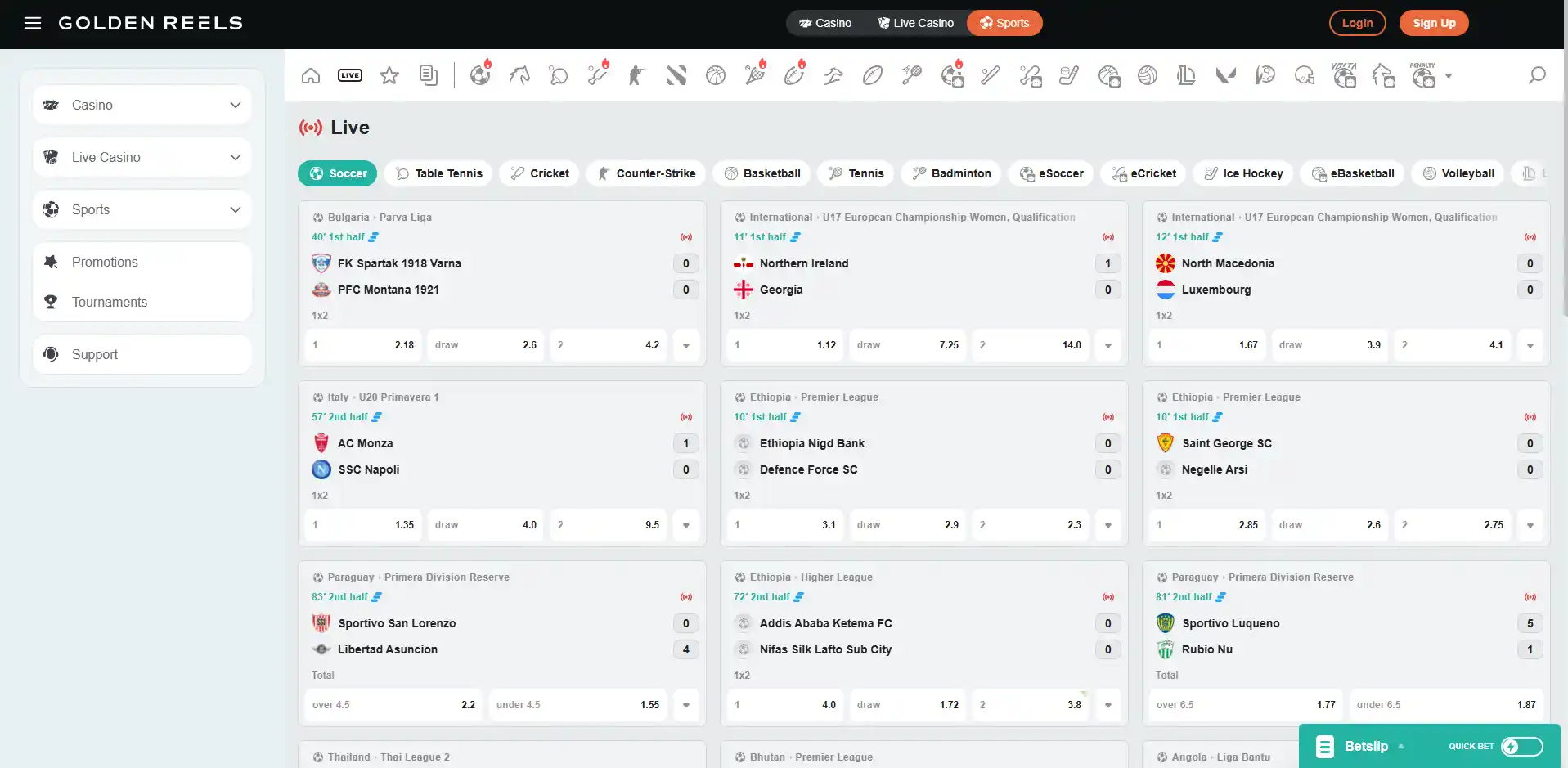Open Promotions in the sidebar
This screenshot has height=768, width=1568.
tap(142, 262)
